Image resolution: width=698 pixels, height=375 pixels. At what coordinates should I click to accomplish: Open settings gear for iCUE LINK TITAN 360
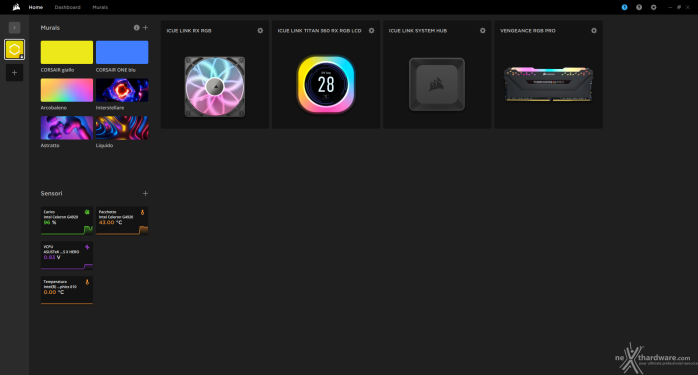coord(372,31)
